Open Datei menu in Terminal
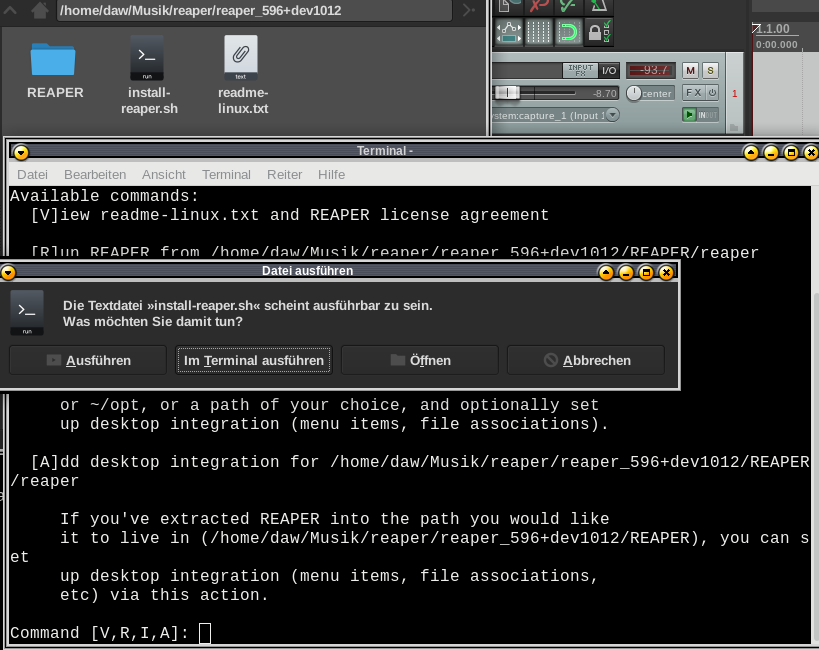This screenshot has width=819, height=650. coord(32,175)
